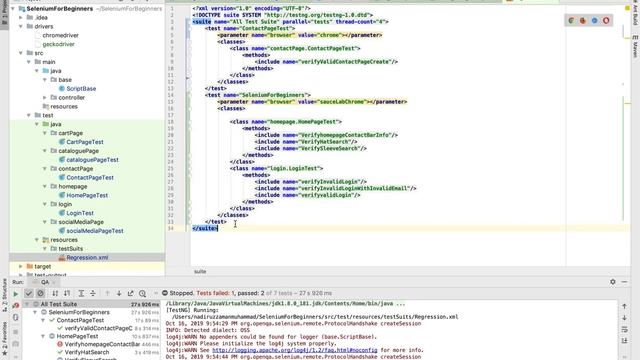Click the sauceLabChrome parameter value
640x360 pixels.
pyautogui.click(x=342, y=102)
